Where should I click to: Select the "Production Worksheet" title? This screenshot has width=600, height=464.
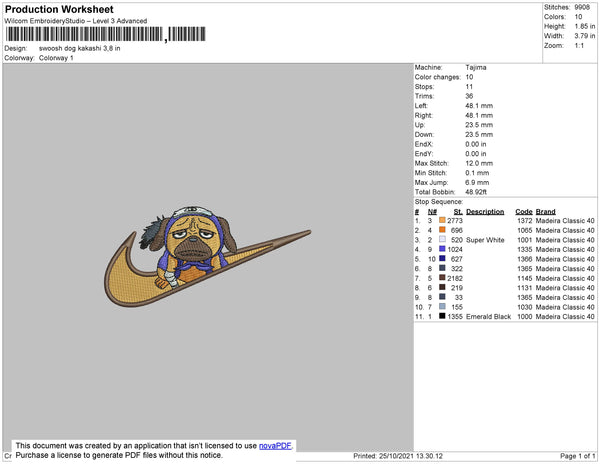[x=59, y=9]
